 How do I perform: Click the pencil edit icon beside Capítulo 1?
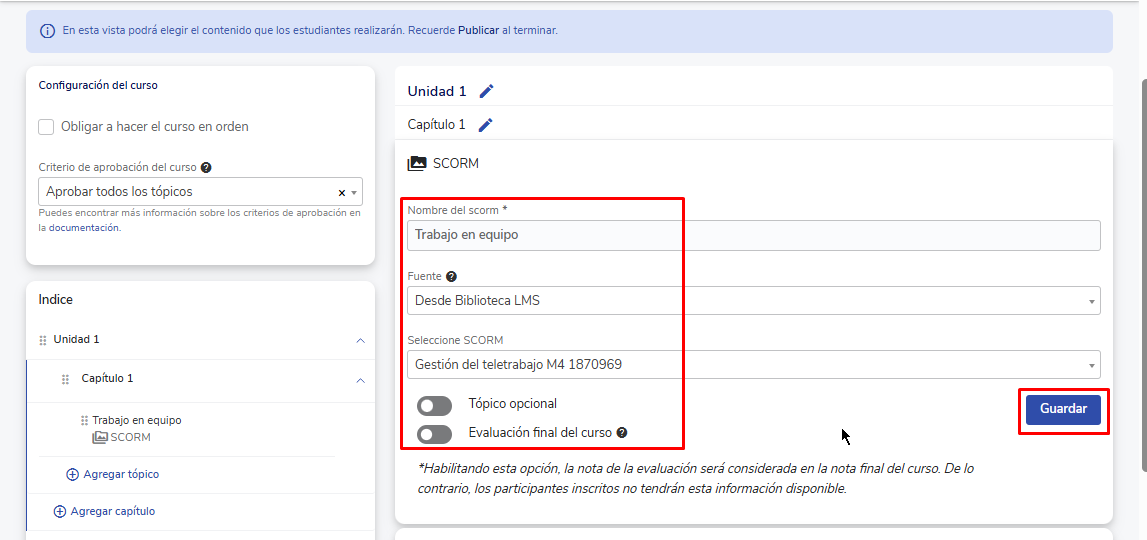click(x=485, y=125)
